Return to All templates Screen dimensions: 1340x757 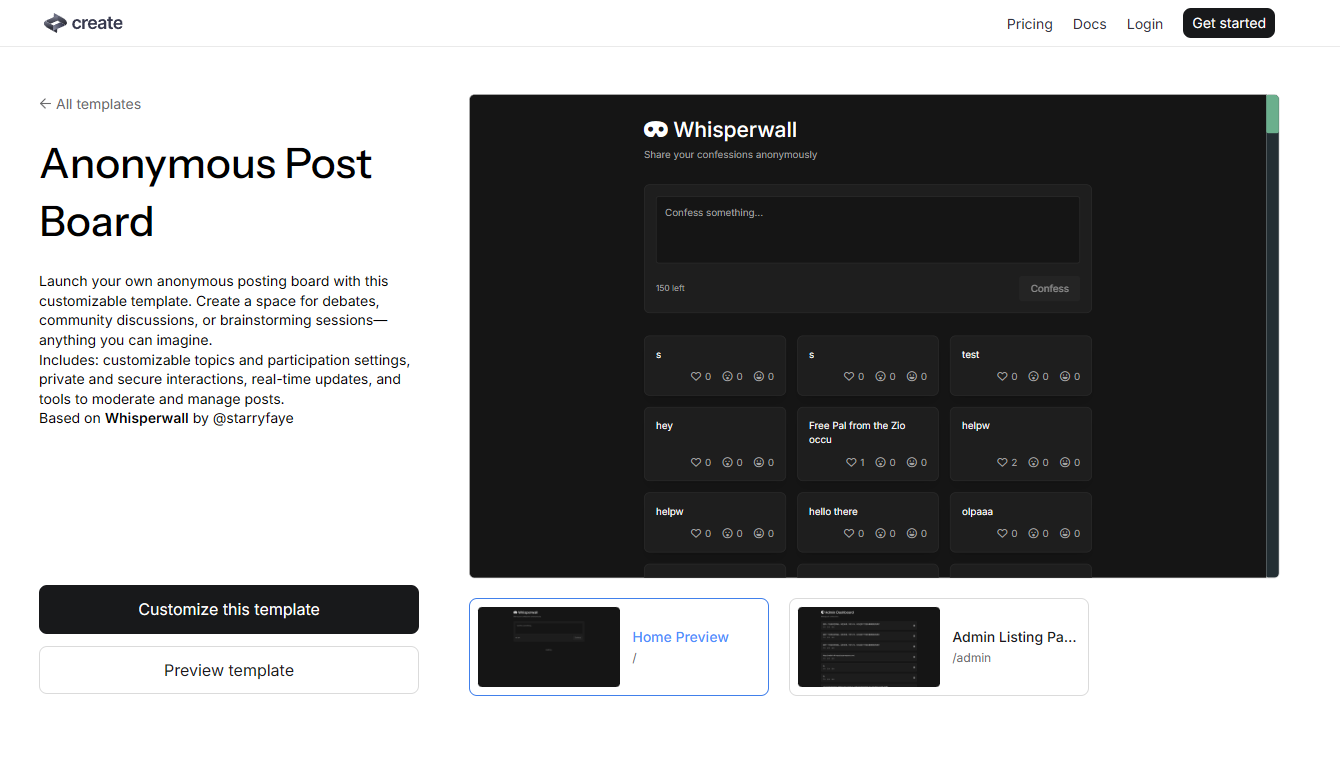pos(90,104)
